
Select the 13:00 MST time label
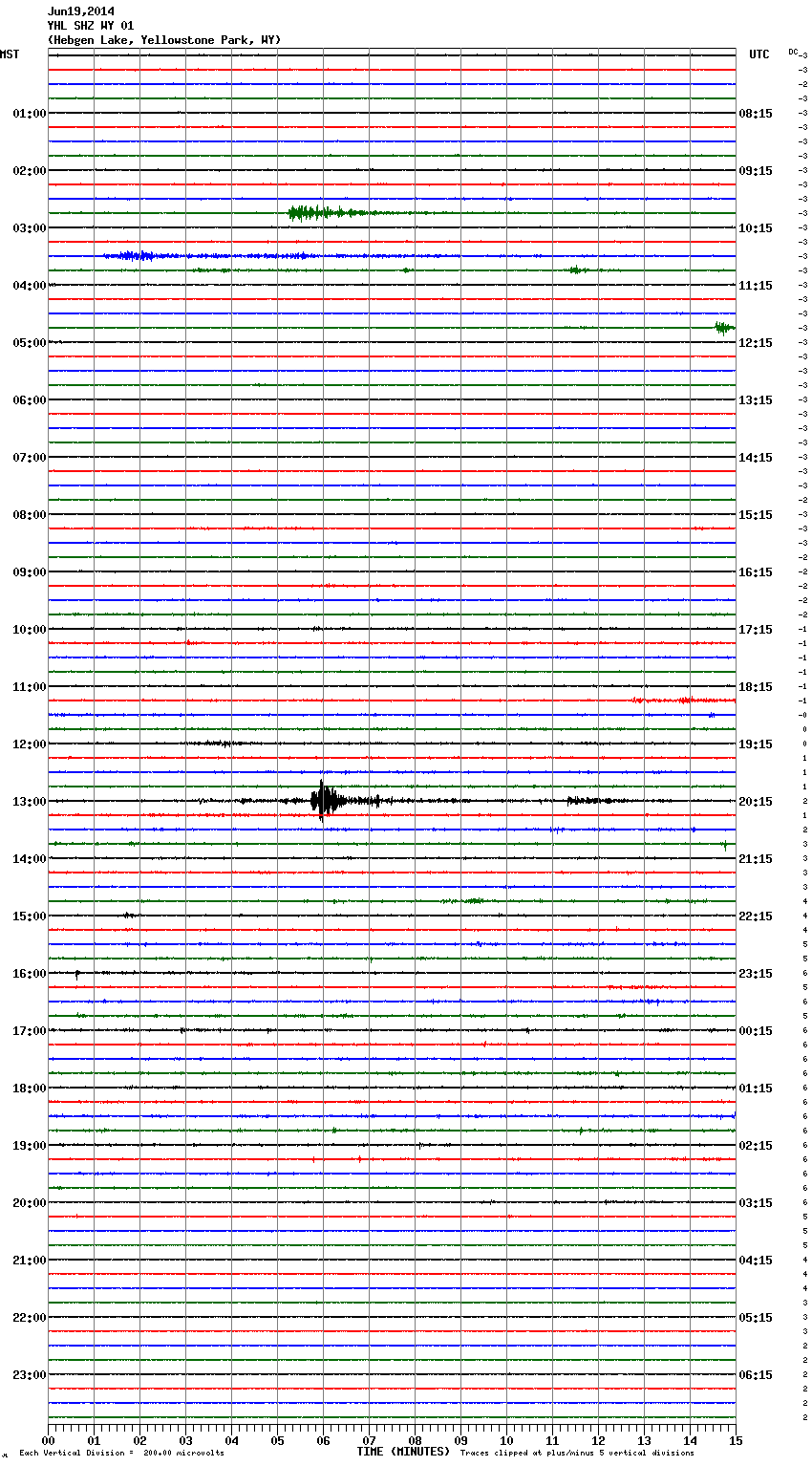coord(30,802)
